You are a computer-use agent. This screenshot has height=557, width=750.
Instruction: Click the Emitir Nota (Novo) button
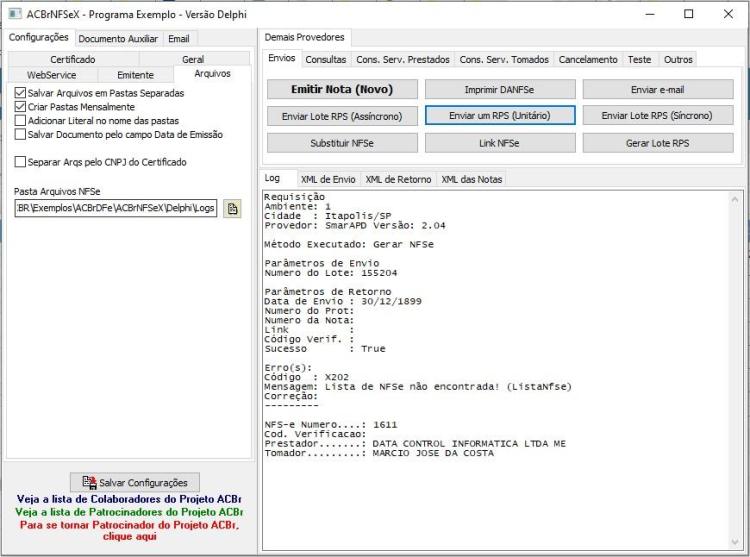pyautogui.click(x=342, y=89)
